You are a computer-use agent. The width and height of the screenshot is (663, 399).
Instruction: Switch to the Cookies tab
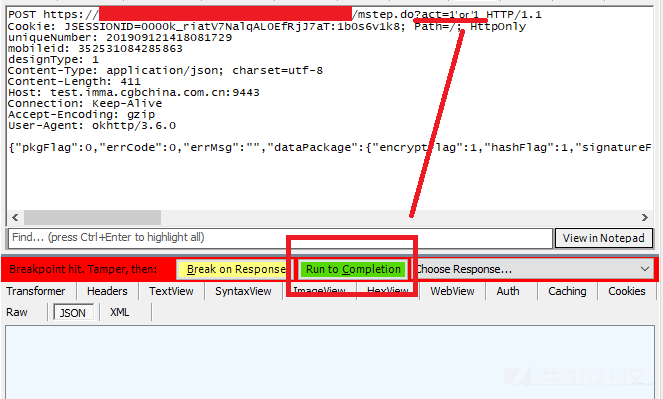click(x=627, y=291)
